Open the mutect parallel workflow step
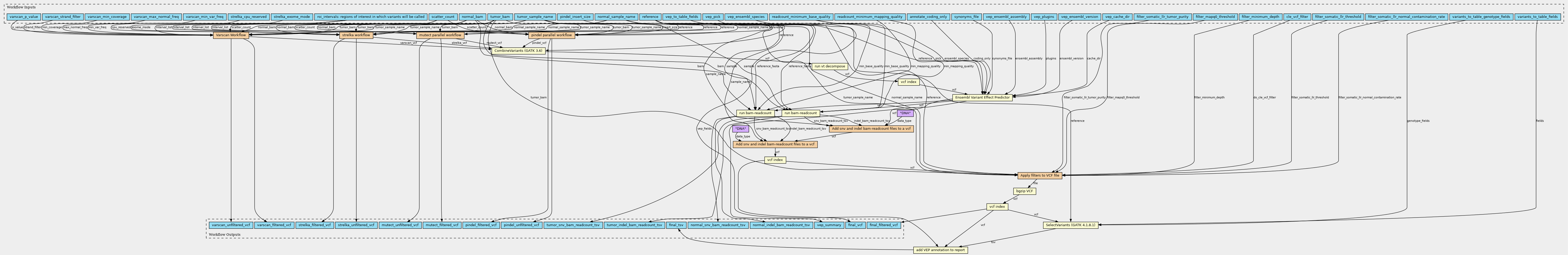 (x=441, y=35)
